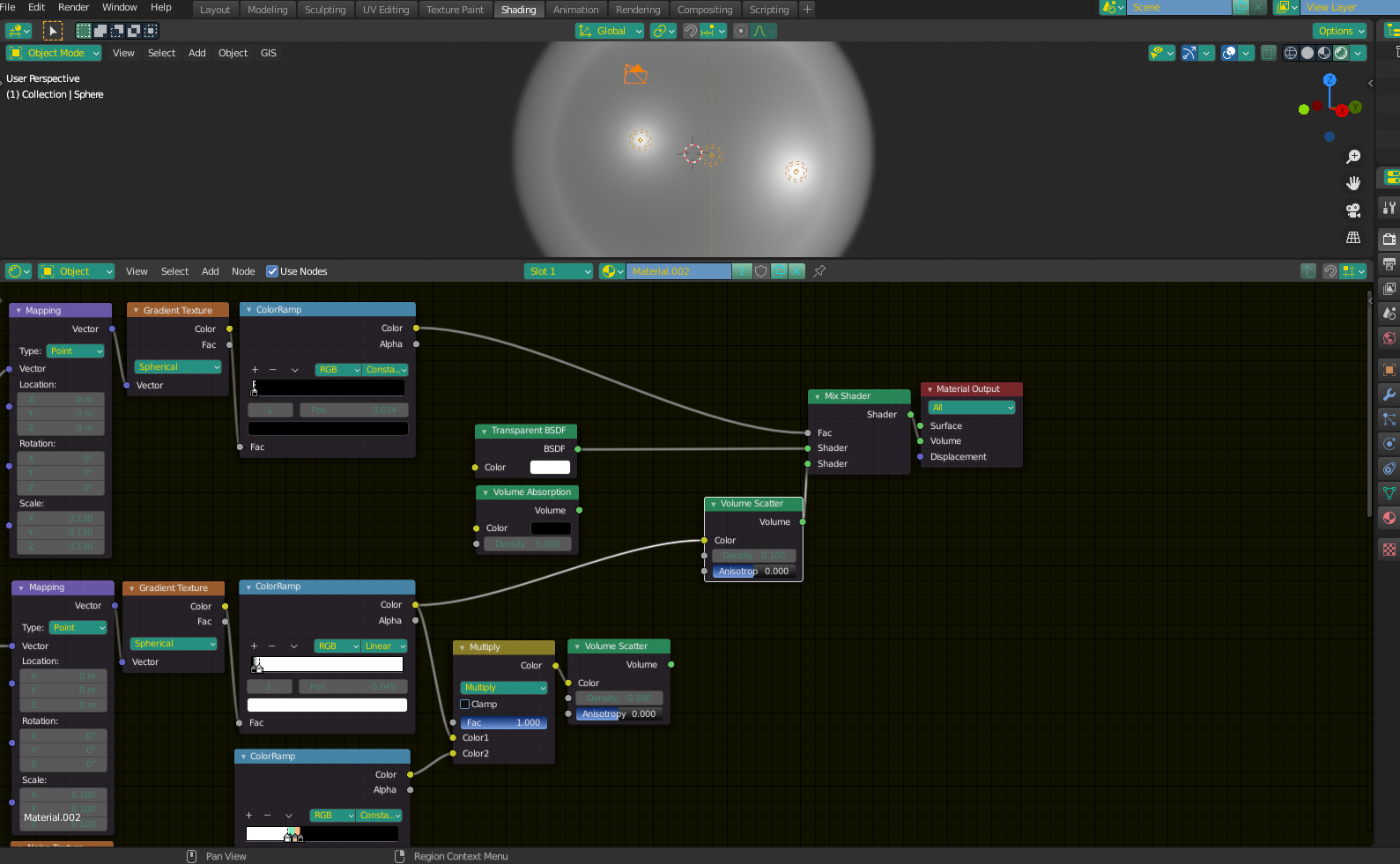Click Volume Absorption black color swatch
Viewport: 1400px width, 864px height.
click(x=551, y=528)
